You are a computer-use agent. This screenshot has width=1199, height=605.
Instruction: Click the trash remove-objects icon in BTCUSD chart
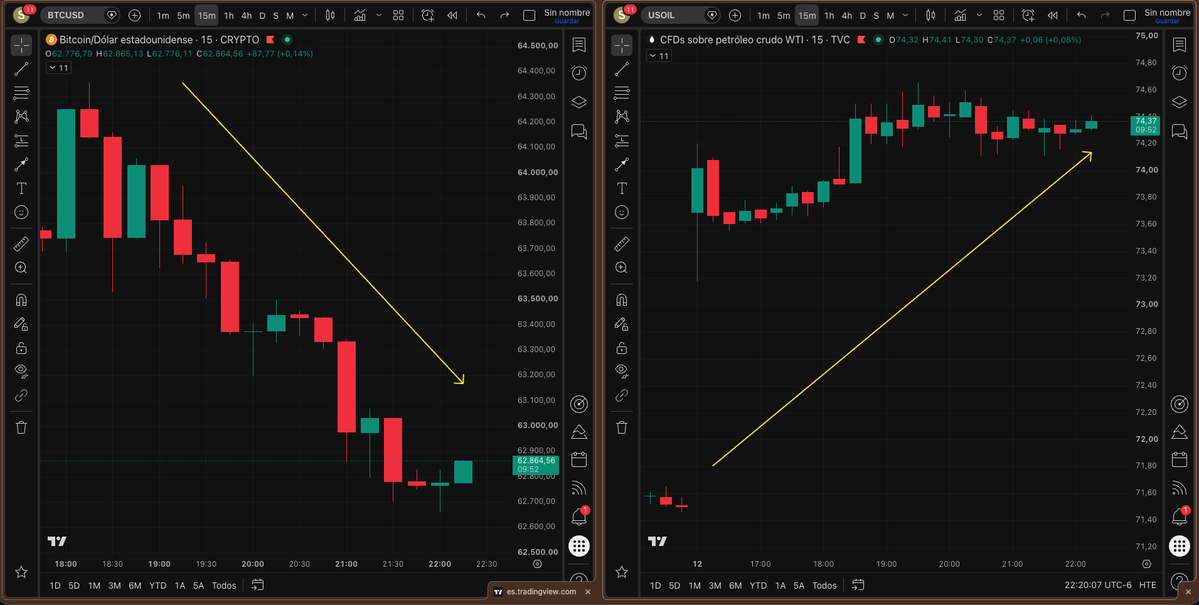(21, 428)
